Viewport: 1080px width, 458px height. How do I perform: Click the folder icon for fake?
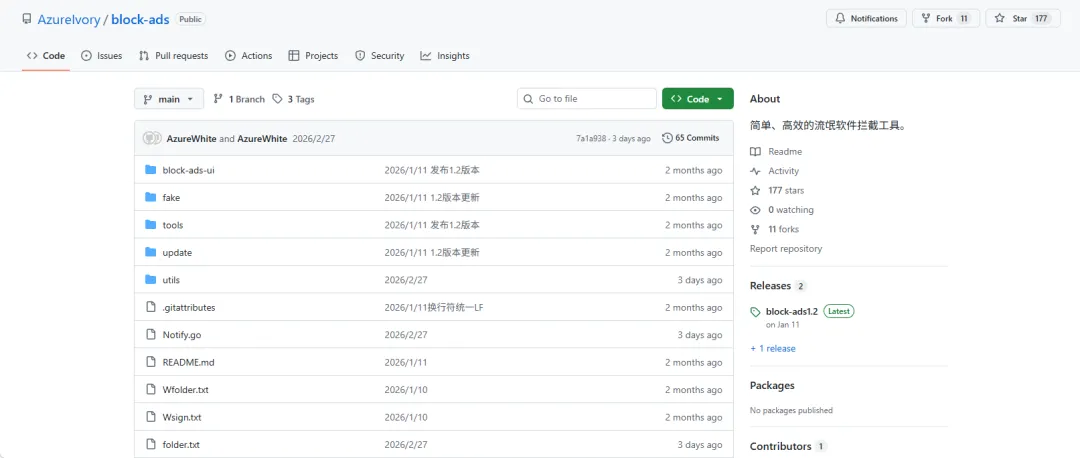point(151,198)
